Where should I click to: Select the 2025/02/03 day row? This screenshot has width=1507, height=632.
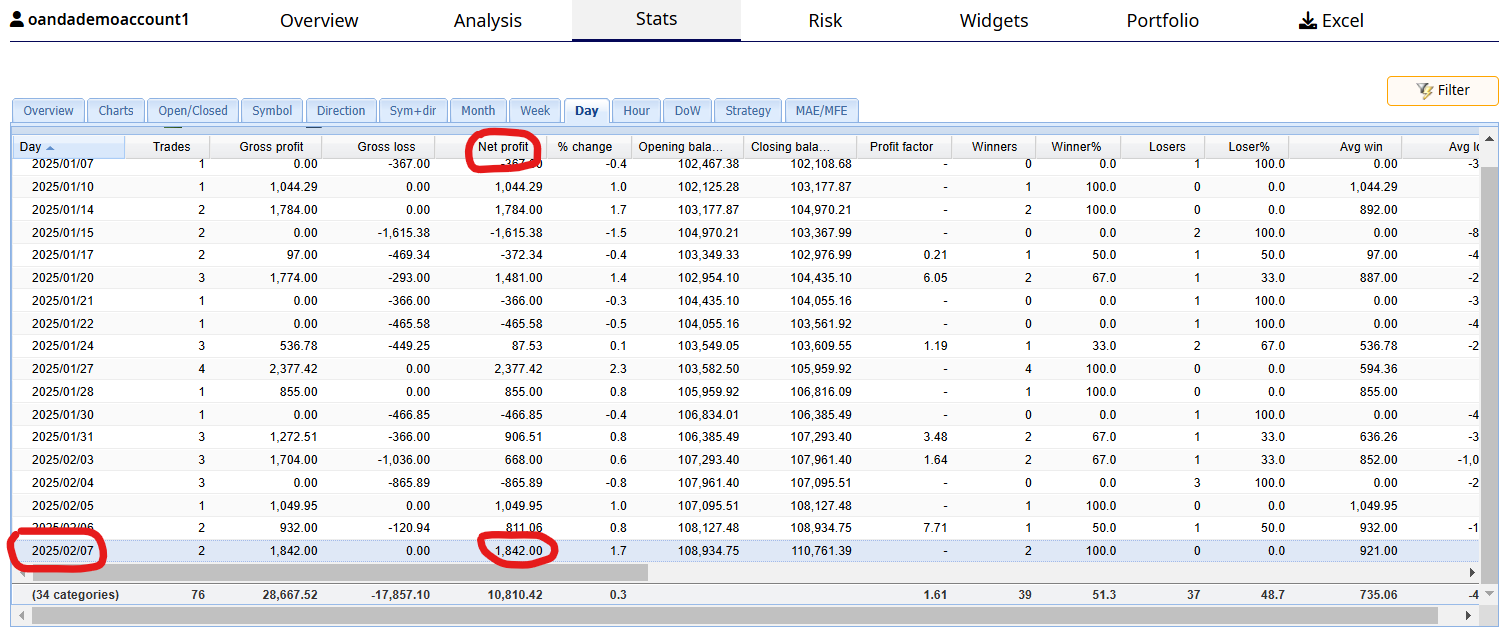click(x=745, y=460)
